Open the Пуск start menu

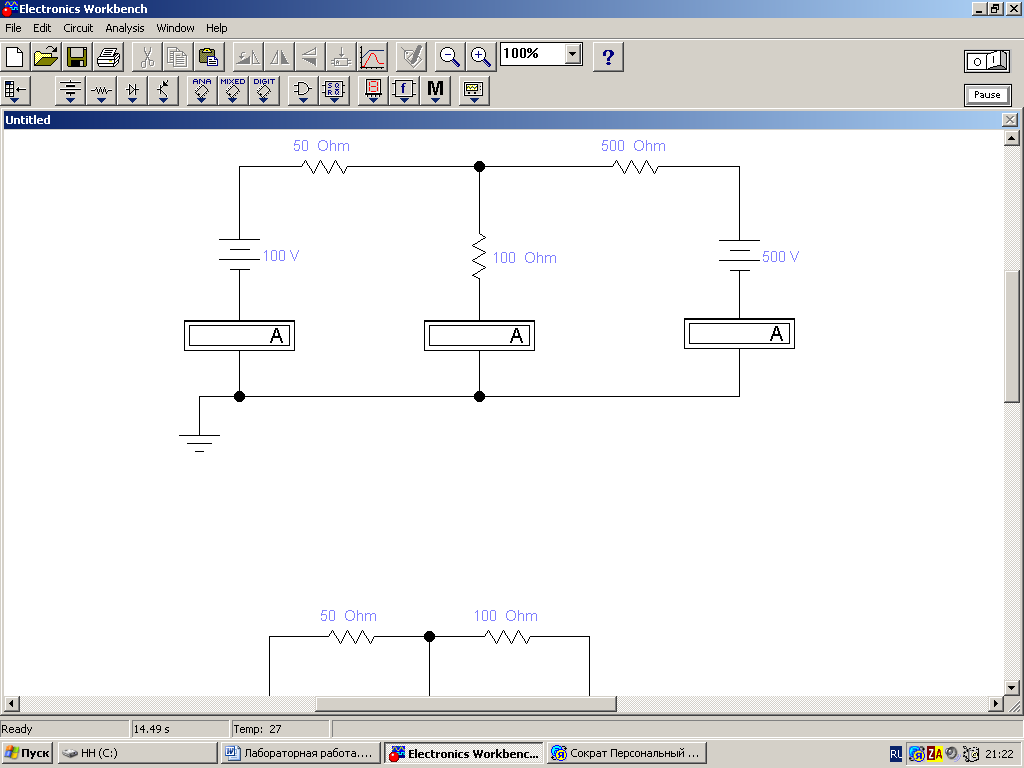(x=27, y=753)
